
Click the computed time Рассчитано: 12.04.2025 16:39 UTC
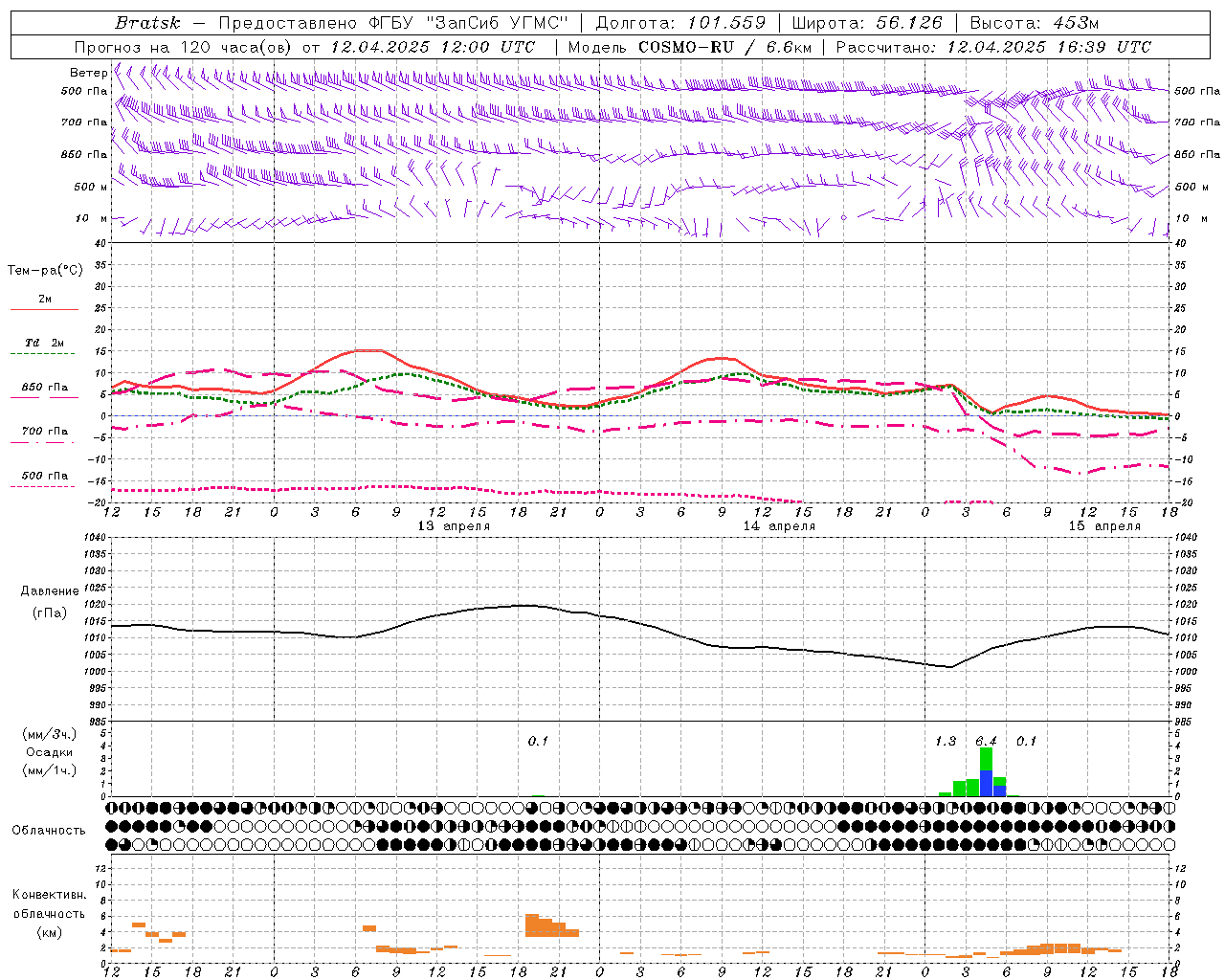pos(993,47)
